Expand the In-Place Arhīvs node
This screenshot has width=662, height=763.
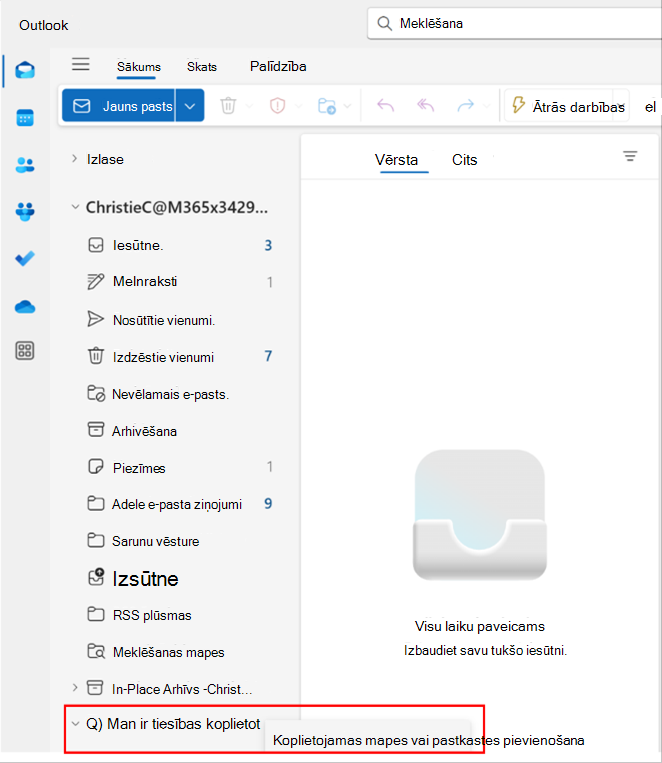click(74, 688)
